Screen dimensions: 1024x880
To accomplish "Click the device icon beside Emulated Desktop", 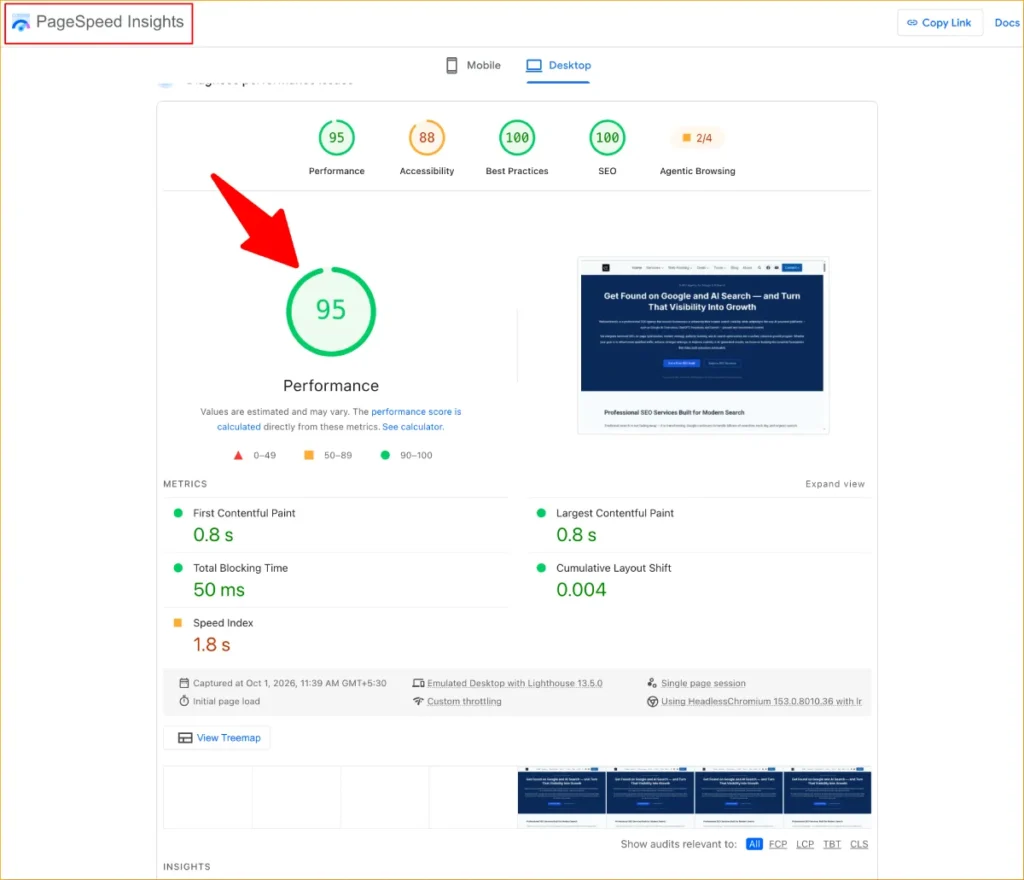I will click(419, 683).
